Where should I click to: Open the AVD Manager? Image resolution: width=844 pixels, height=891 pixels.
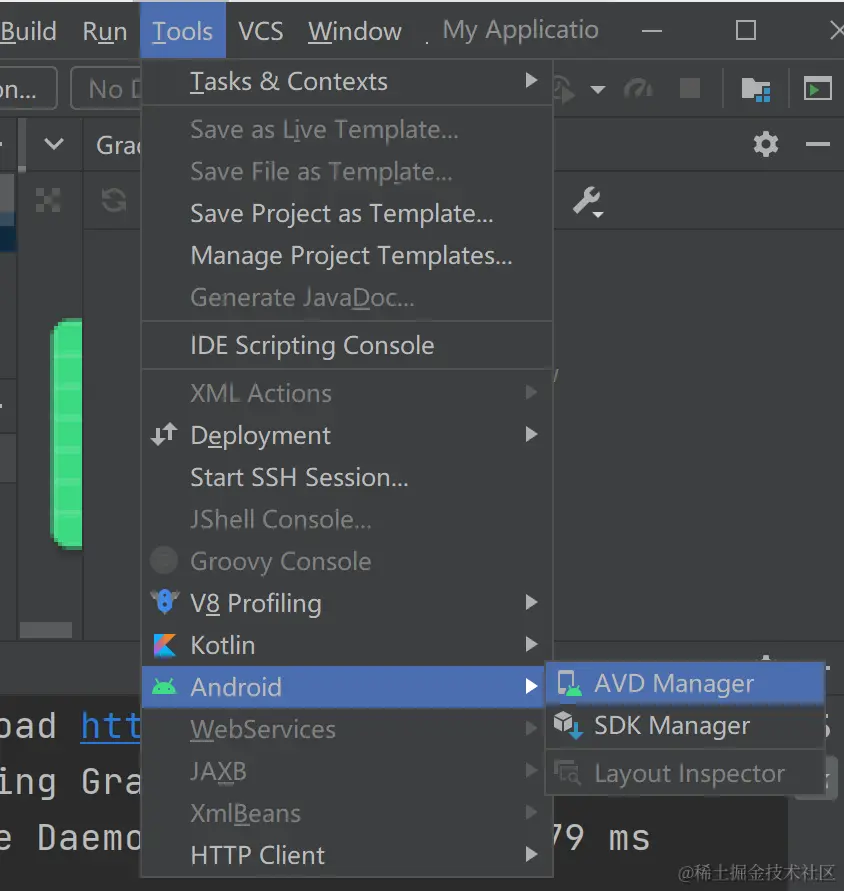pyautogui.click(x=685, y=683)
